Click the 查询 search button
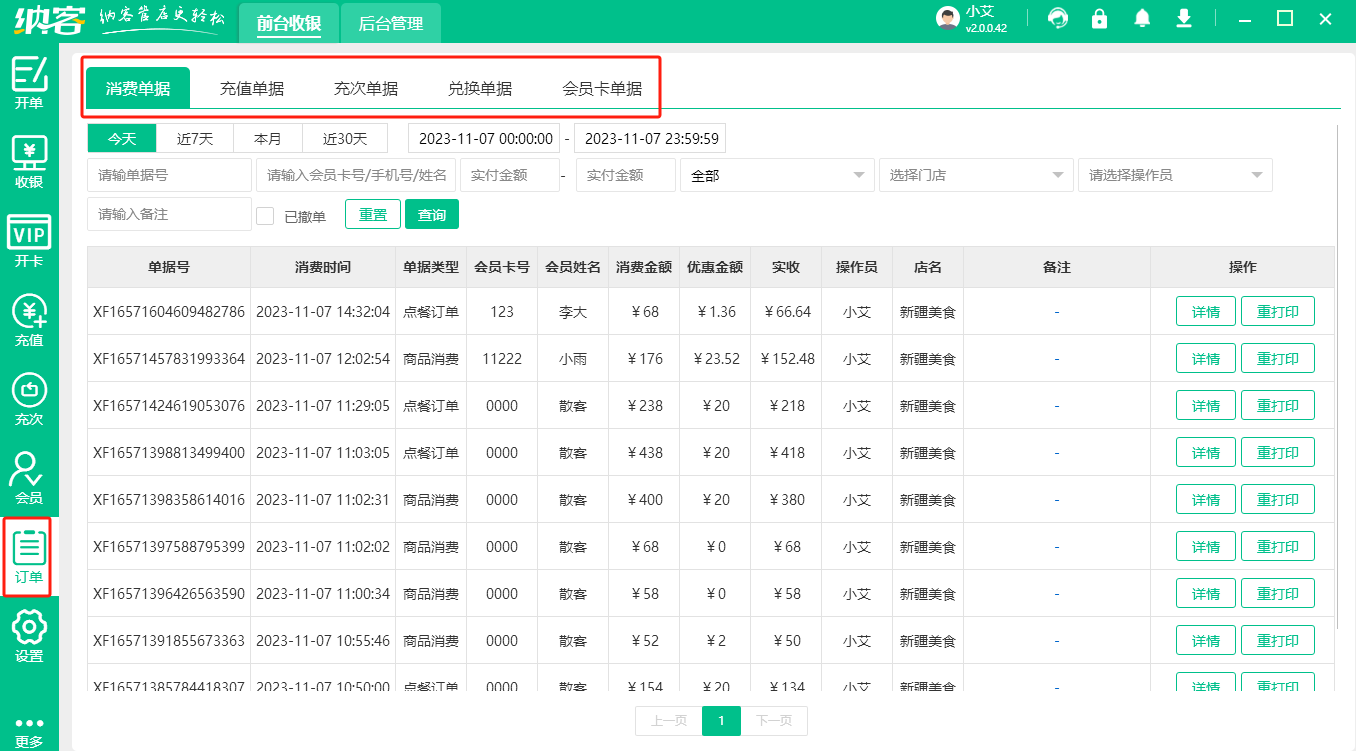The image size is (1356, 751). (431, 214)
